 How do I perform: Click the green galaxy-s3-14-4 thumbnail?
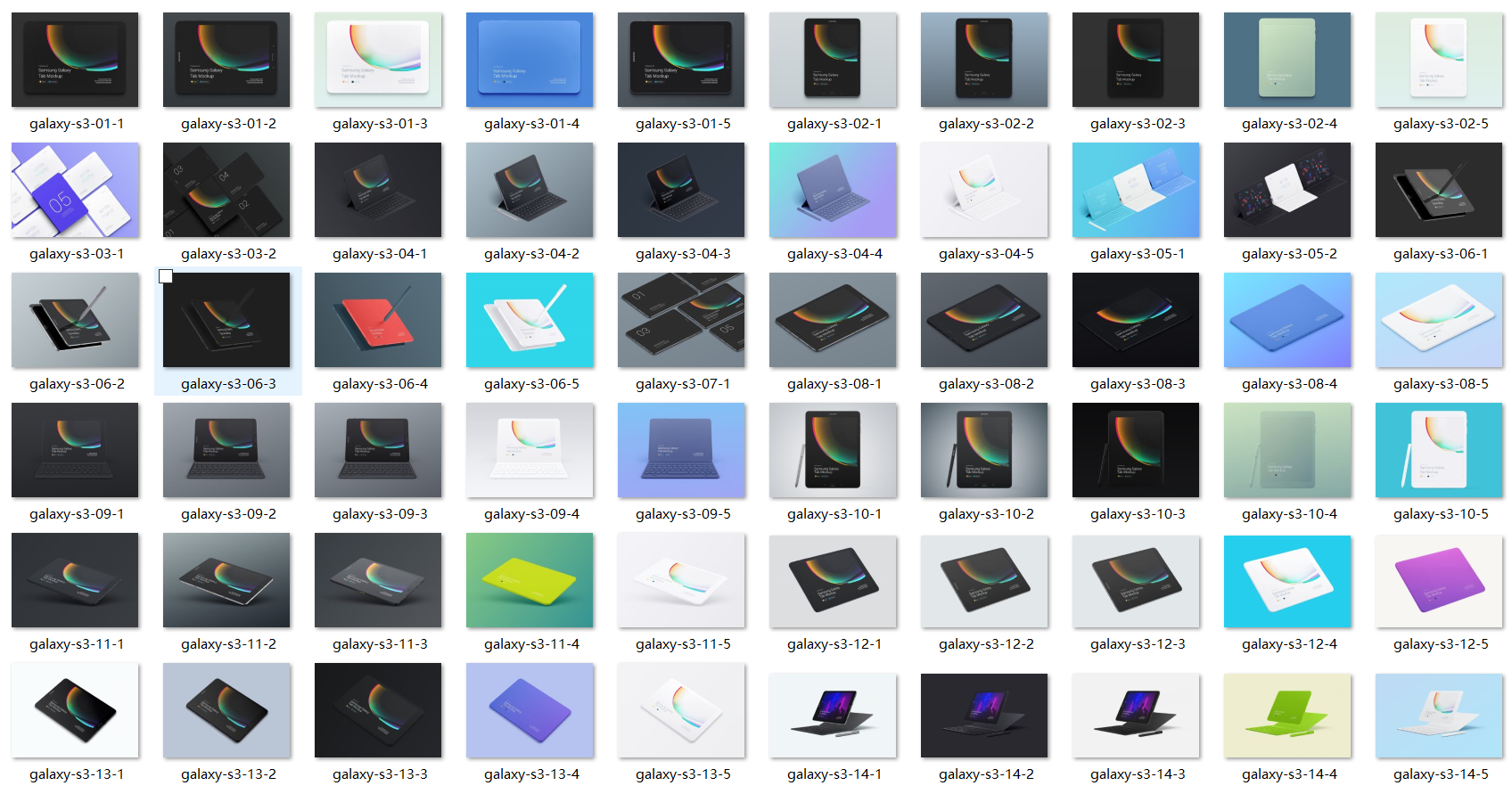point(1287,715)
